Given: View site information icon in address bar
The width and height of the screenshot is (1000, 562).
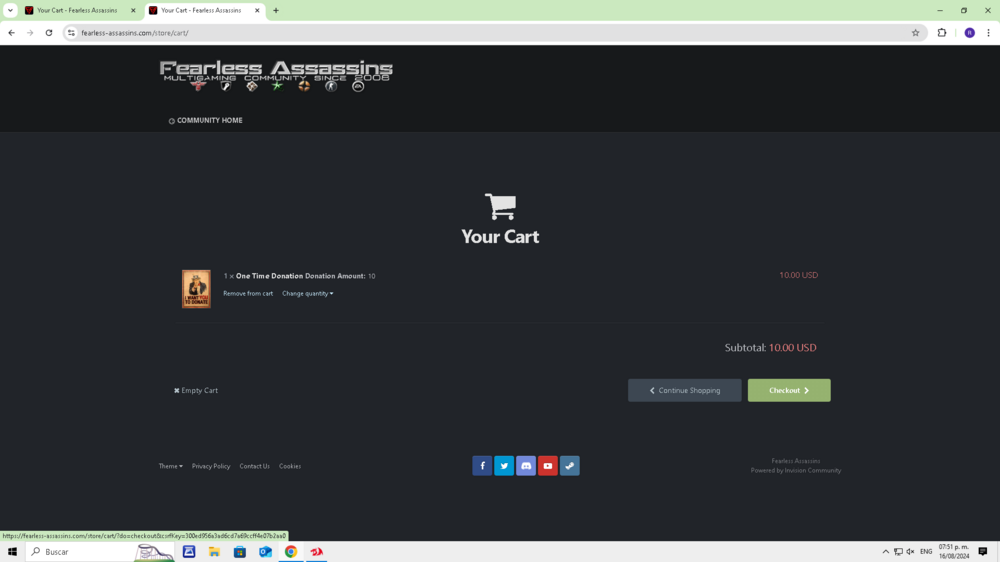Looking at the screenshot, I should [x=71, y=33].
